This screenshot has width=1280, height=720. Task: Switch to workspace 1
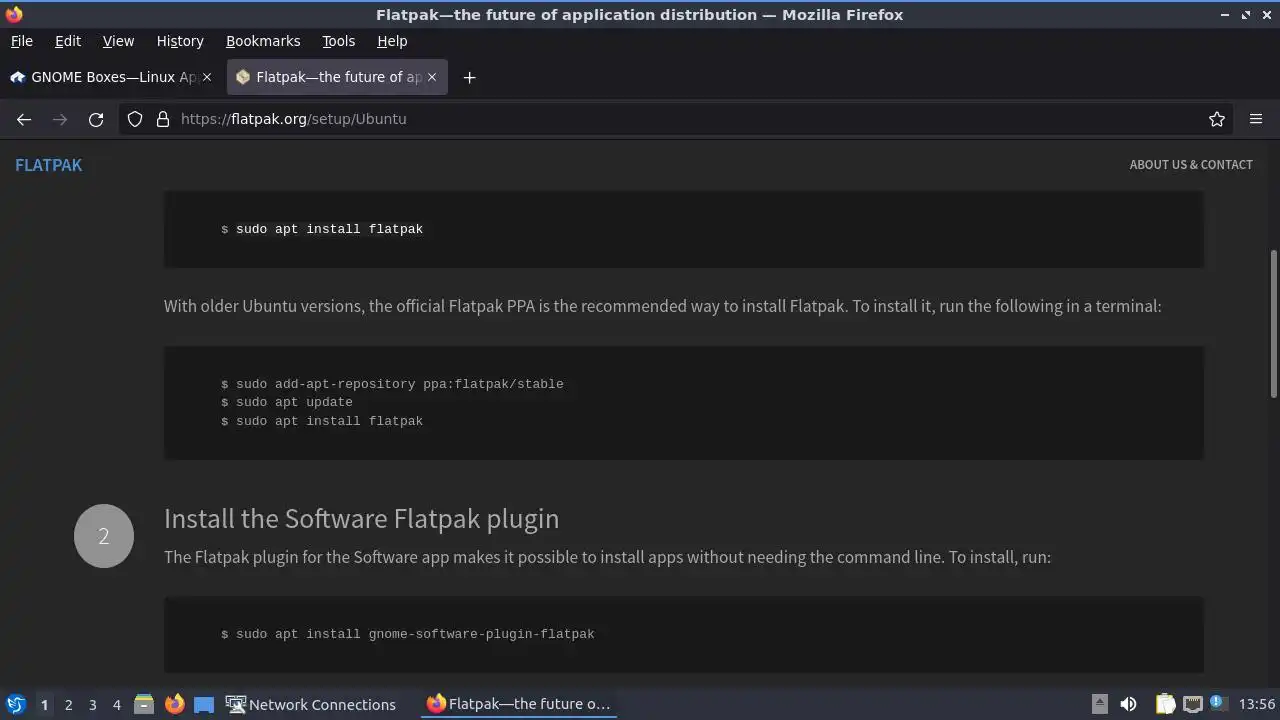tap(44, 705)
